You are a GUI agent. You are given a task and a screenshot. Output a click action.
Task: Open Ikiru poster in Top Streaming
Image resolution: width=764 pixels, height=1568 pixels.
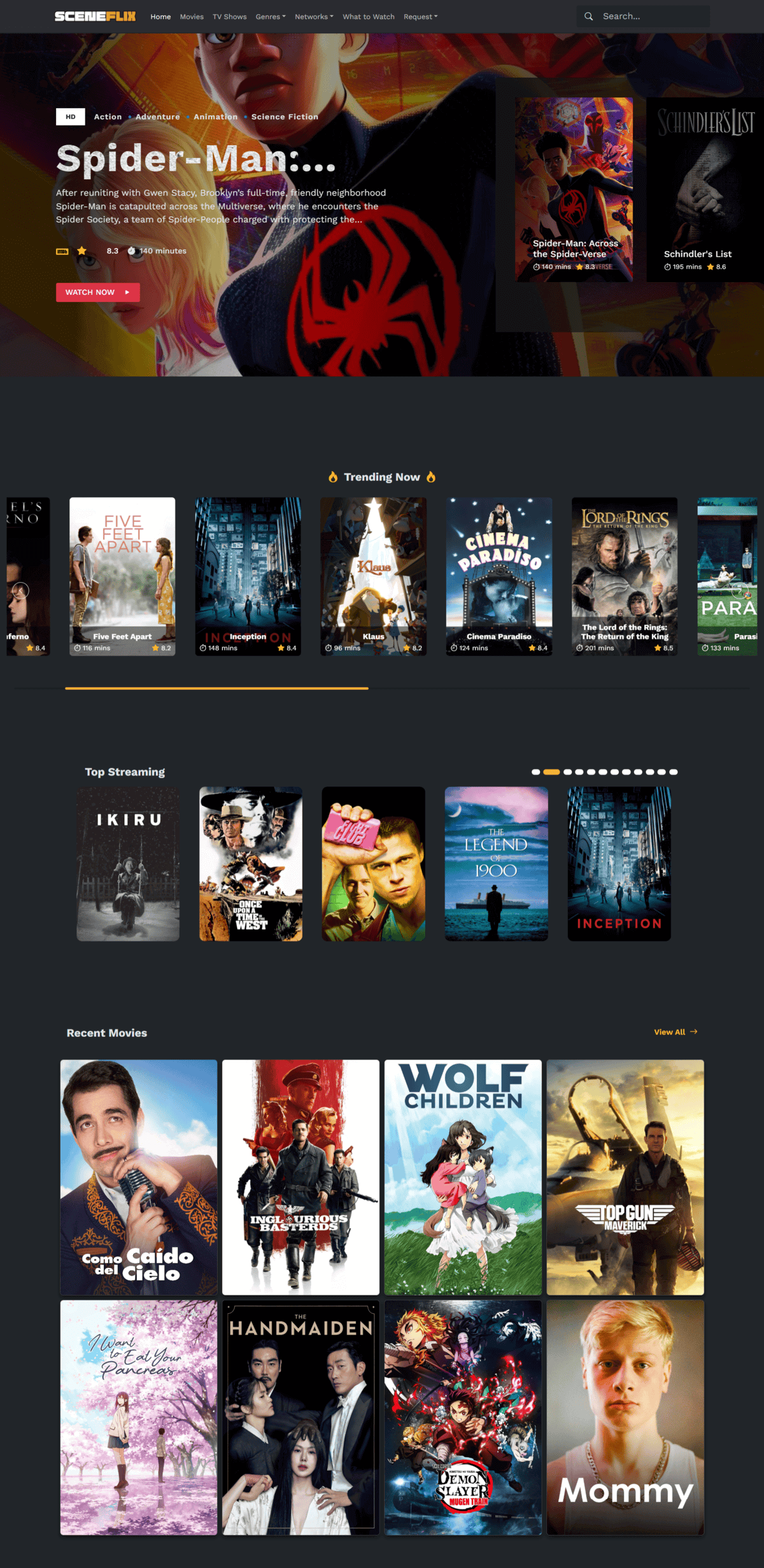[x=128, y=864]
